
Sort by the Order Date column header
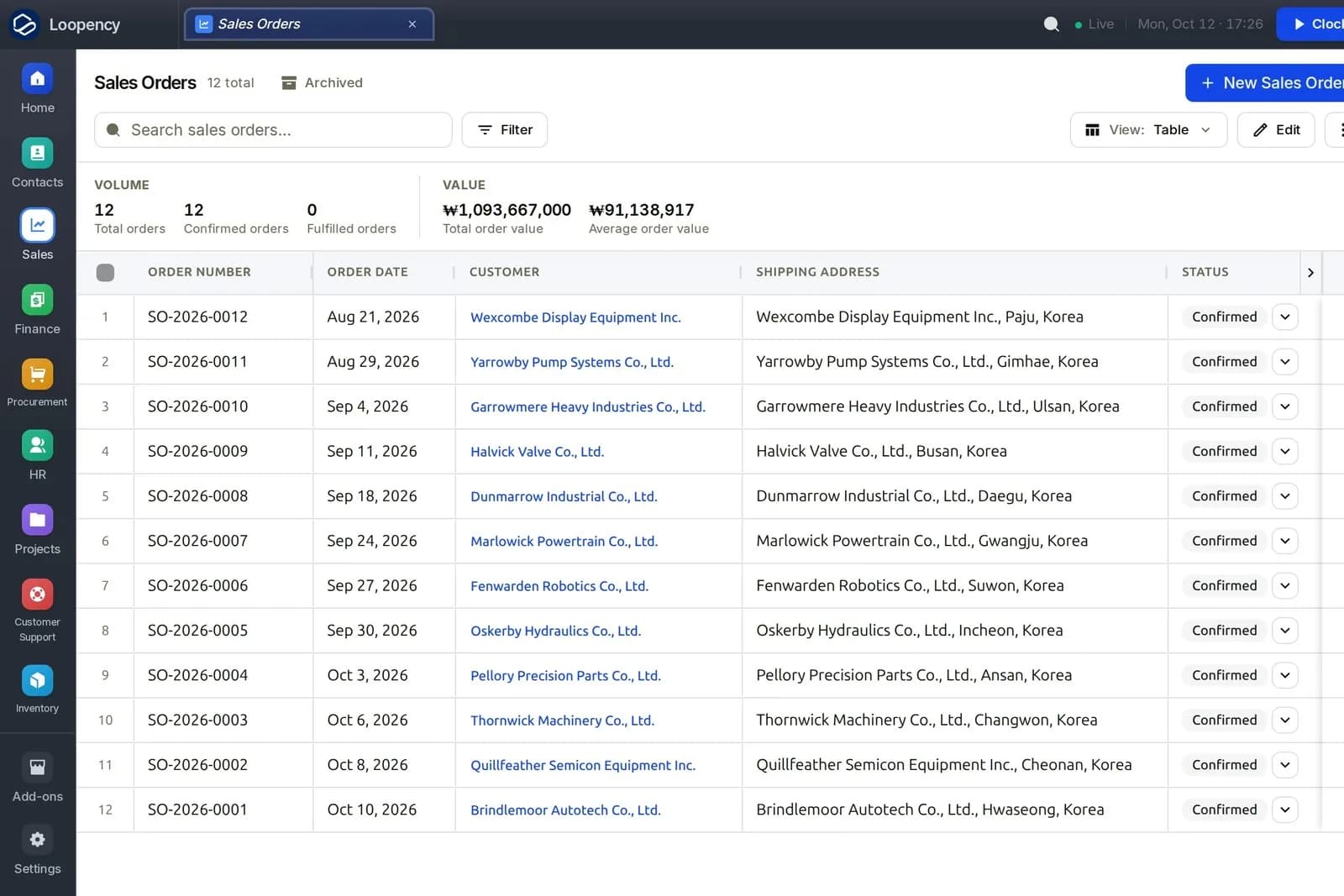click(x=367, y=272)
